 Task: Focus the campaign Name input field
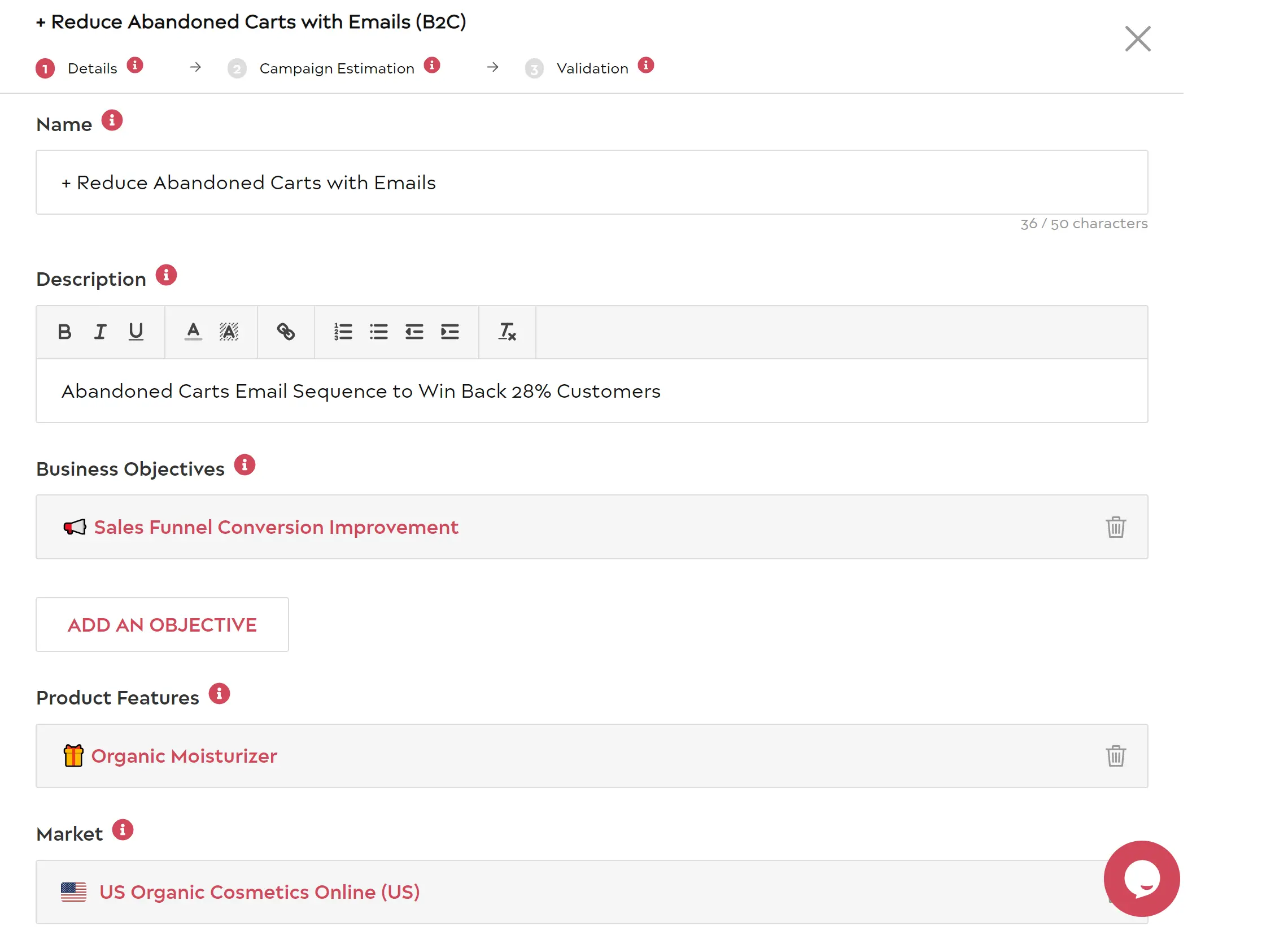[x=593, y=182]
